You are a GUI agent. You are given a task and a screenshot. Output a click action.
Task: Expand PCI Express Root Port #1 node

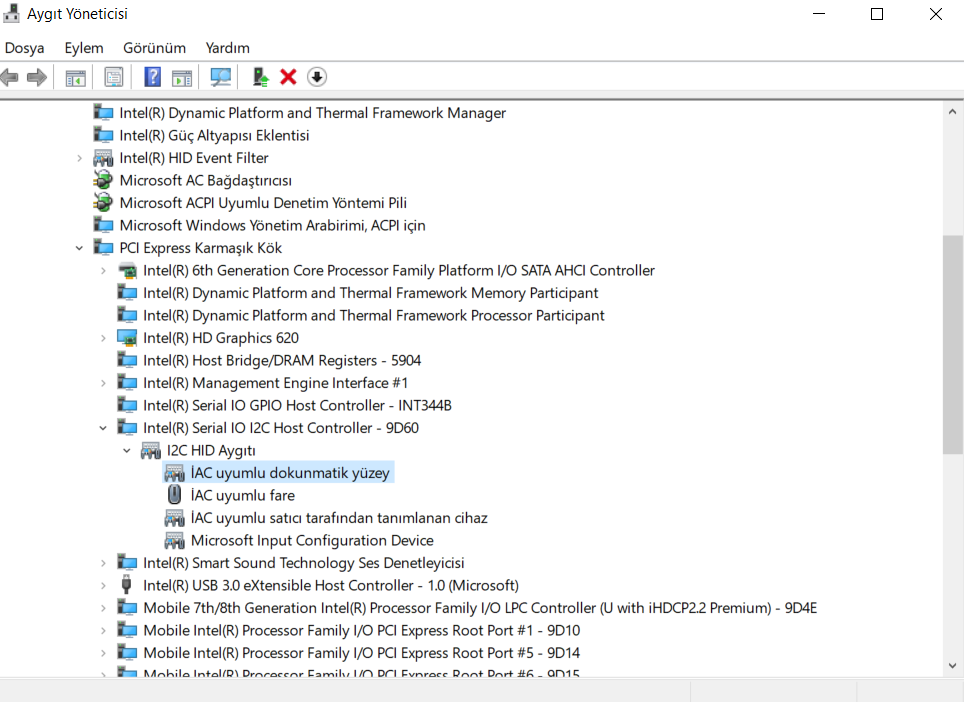coord(103,631)
